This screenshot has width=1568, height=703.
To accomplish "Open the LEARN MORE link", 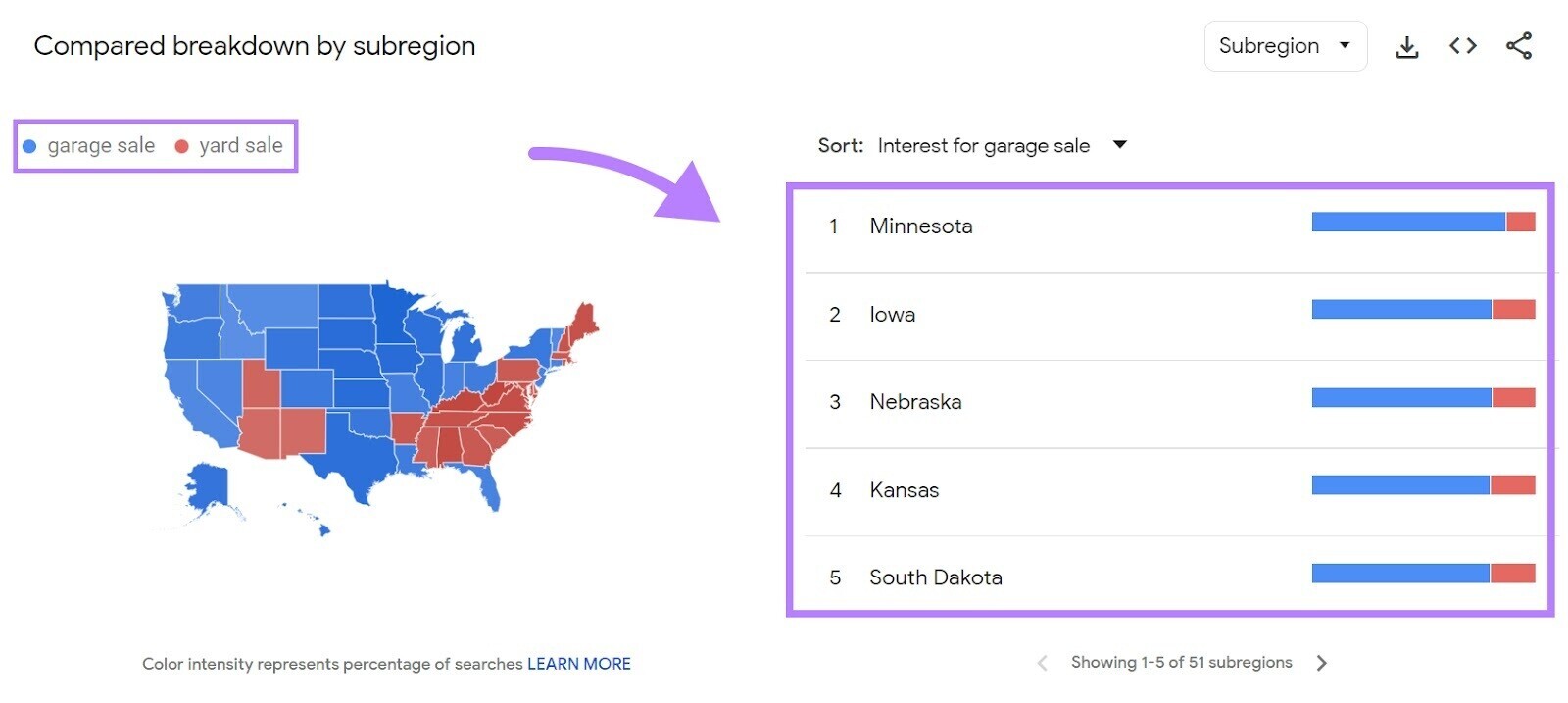I will [578, 664].
